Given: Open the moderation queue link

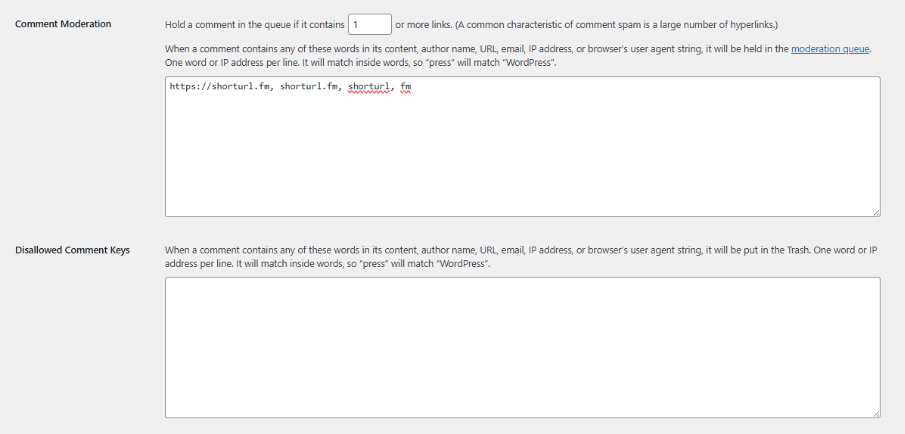Looking at the screenshot, I should pos(830,48).
